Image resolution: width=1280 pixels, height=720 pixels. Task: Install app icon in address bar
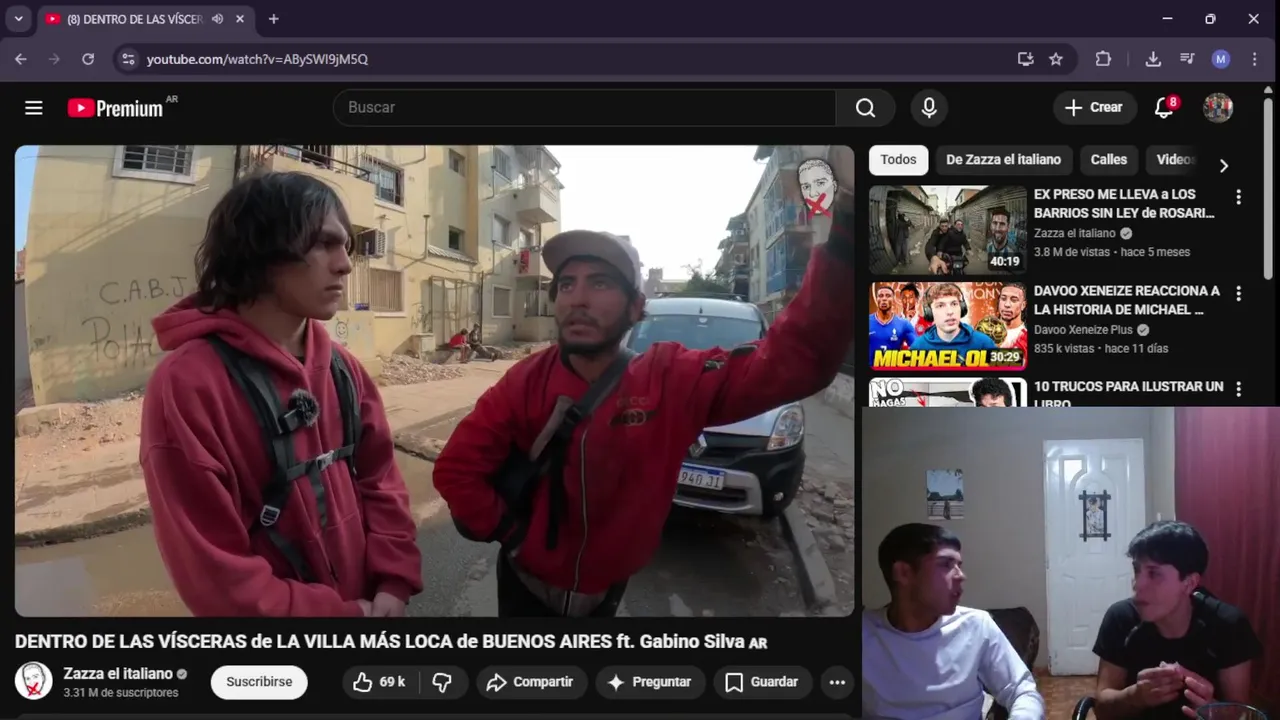(1025, 59)
